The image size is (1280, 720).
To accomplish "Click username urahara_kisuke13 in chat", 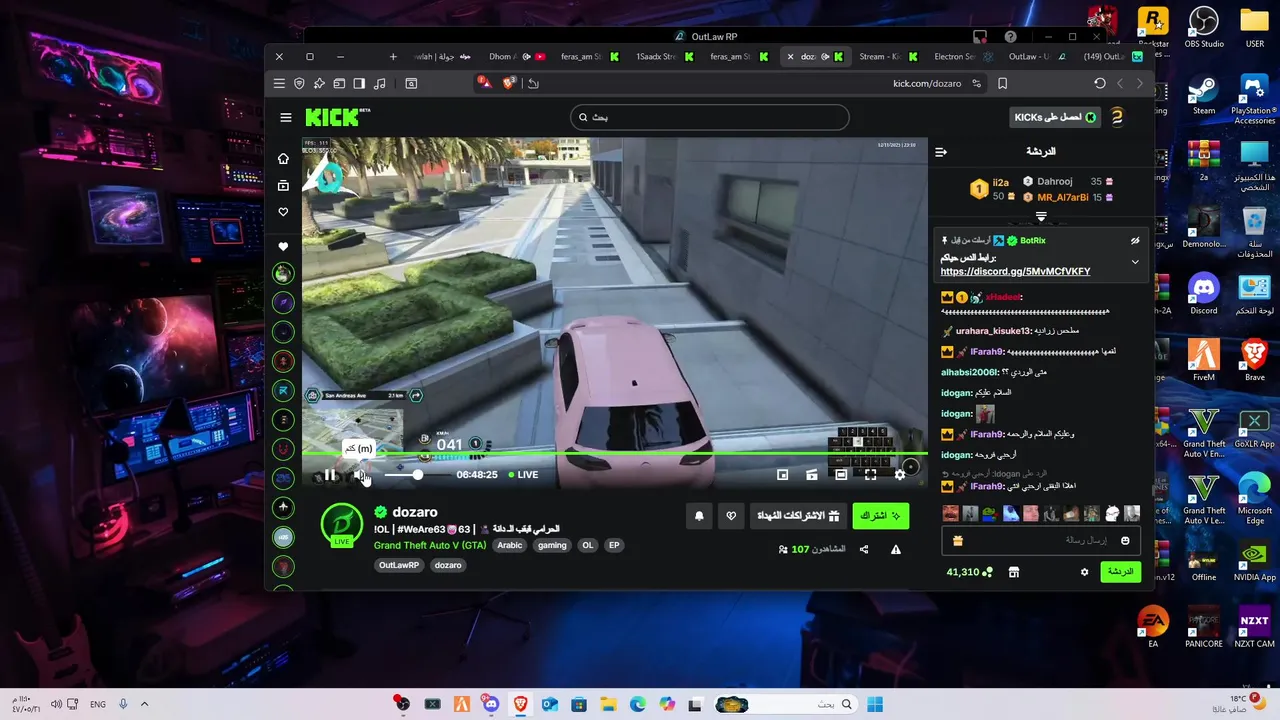I will coord(993,331).
